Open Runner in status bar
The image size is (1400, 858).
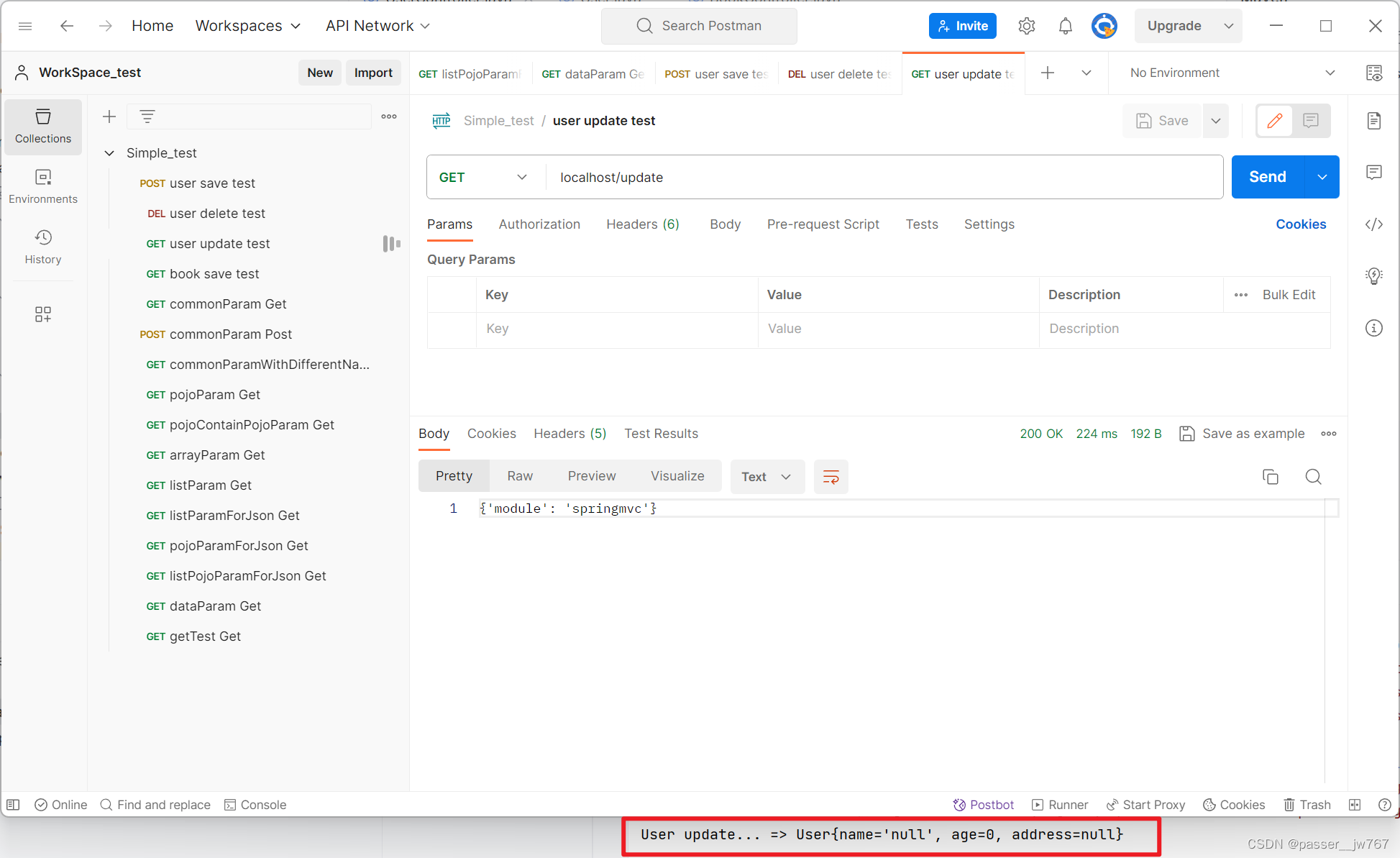pyautogui.click(x=1060, y=805)
